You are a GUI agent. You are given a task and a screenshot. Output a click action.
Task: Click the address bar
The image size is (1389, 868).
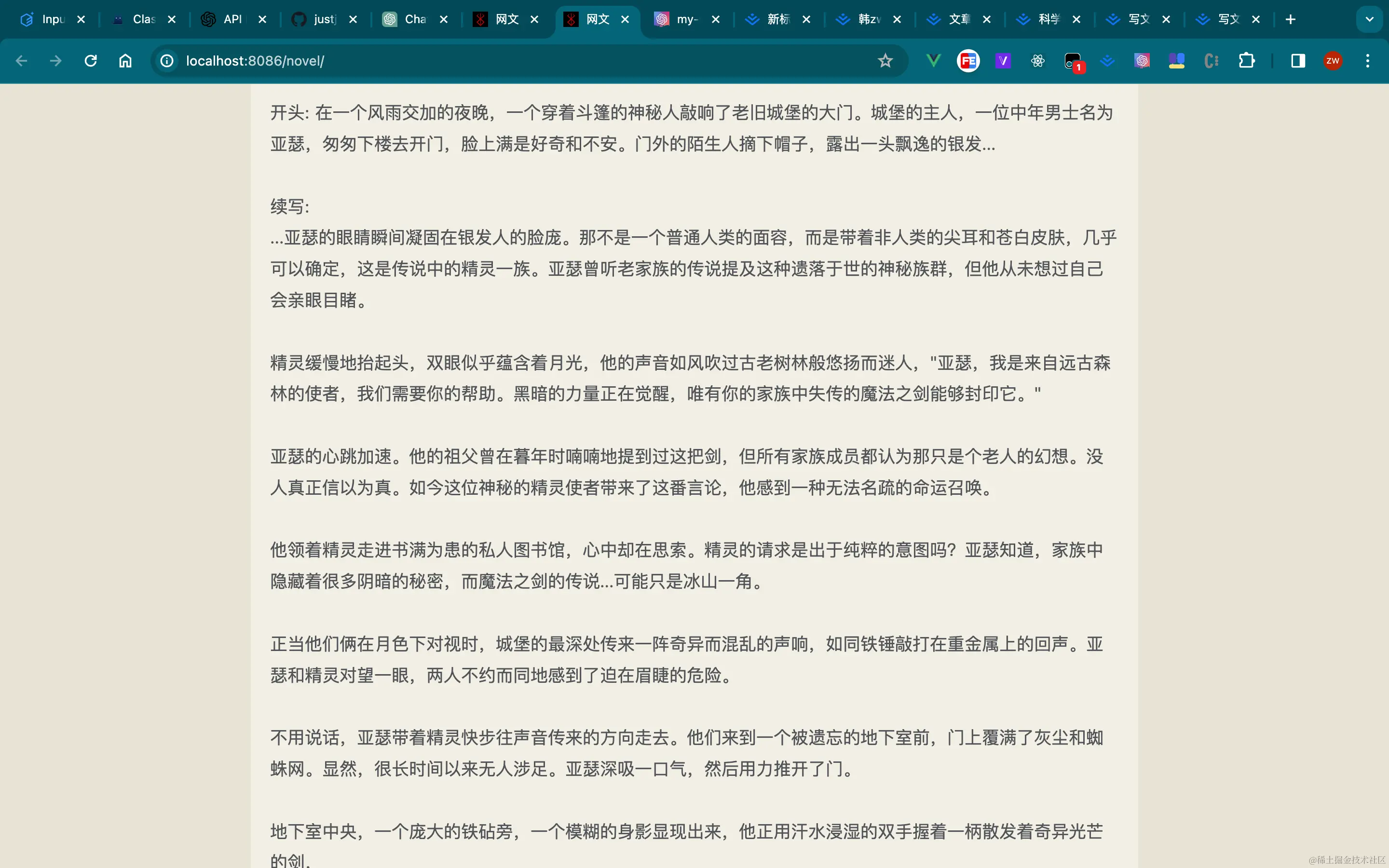pyautogui.click(x=459, y=60)
